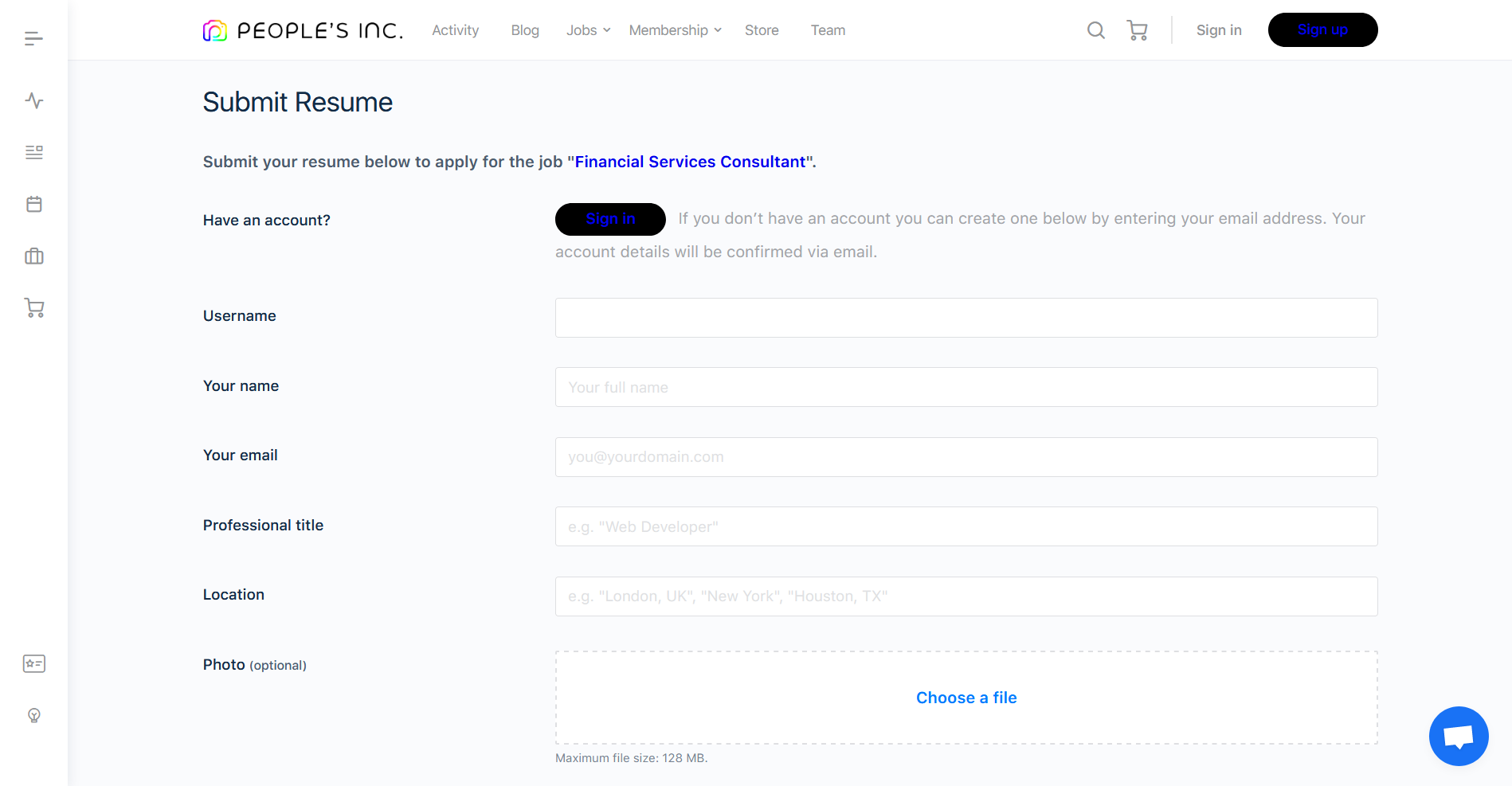Screen dimensions: 1512x786
Task: Open the Store menu item
Action: pyautogui.click(x=762, y=30)
